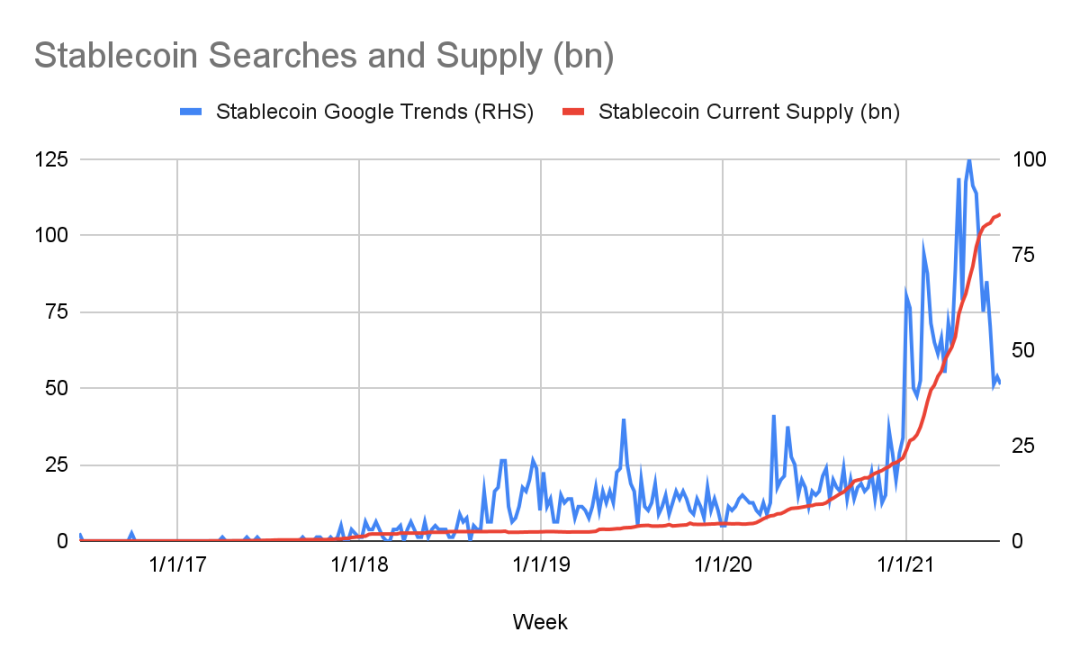Click the blue spike in mid-2019
1080x668 pixels.
point(623,420)
